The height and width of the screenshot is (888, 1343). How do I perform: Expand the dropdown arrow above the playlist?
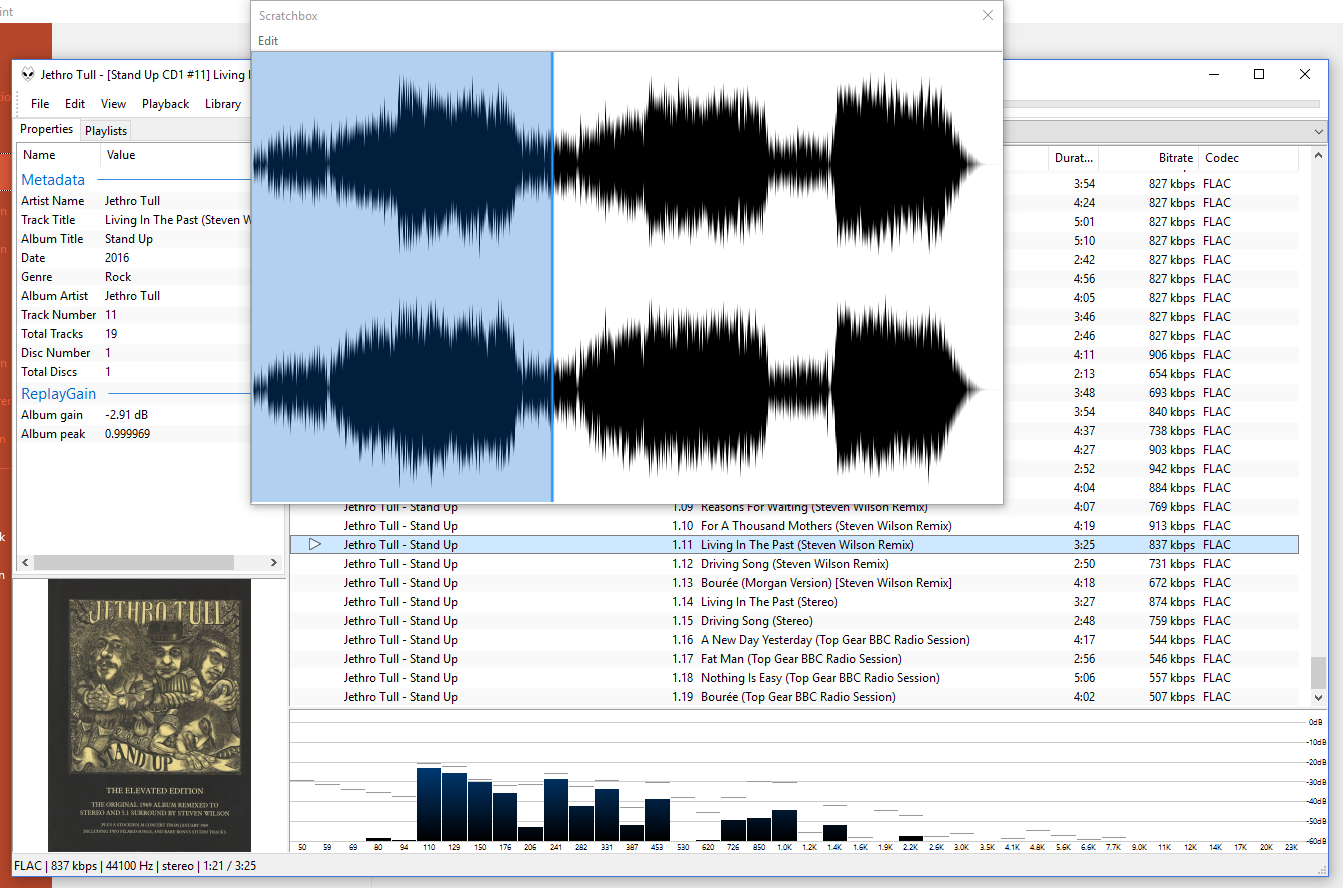coord(1319,132)
